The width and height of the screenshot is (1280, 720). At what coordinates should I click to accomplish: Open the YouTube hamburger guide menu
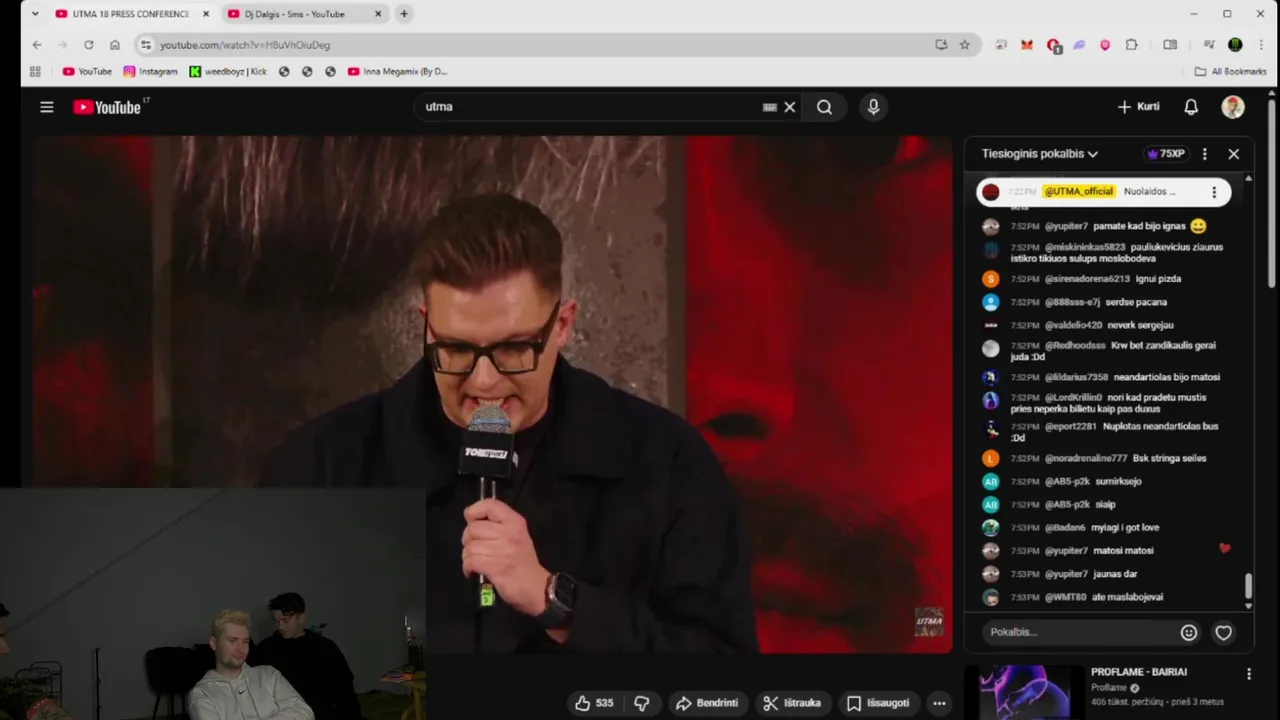[x=46, y=107]
